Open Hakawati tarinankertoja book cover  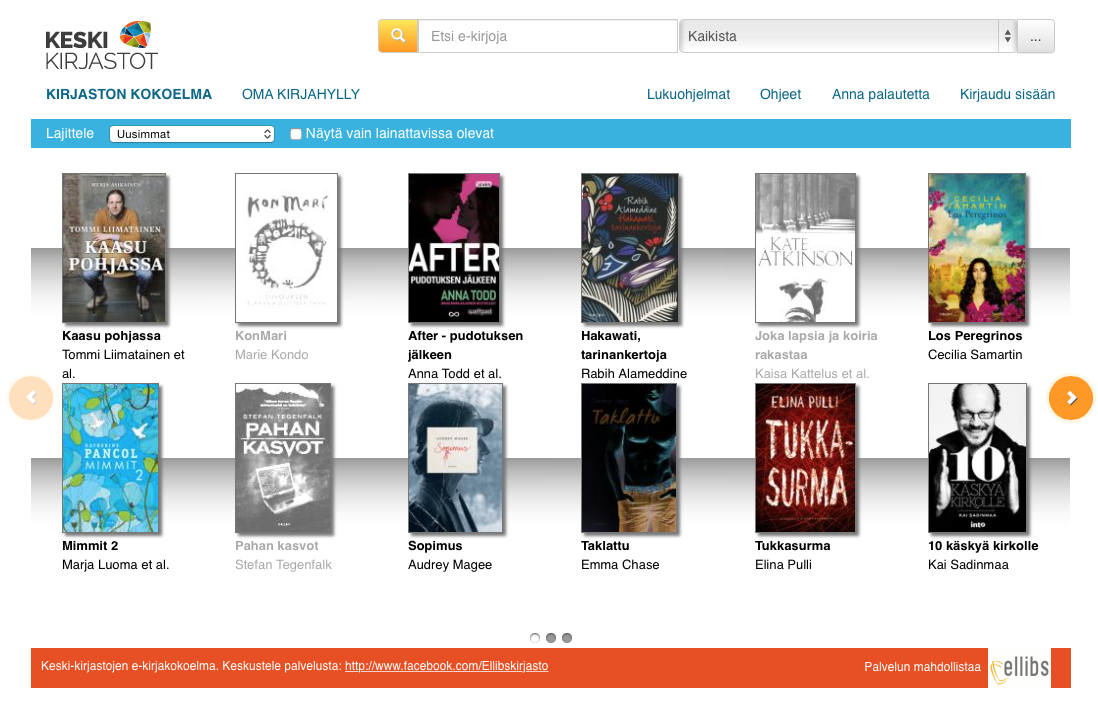pyautogui.click(x=630, y=248)
